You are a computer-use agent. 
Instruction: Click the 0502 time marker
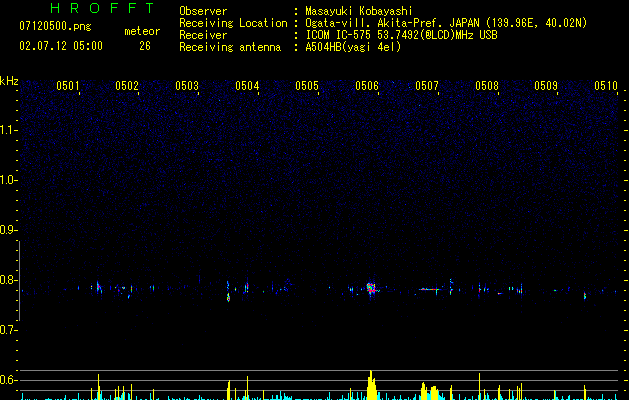tap(127, 86)
